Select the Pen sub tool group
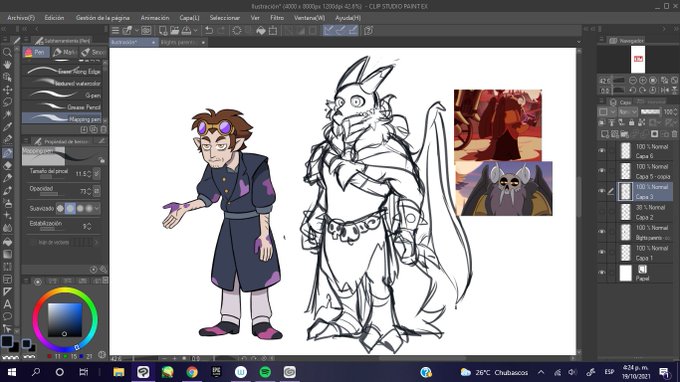This screenshot has height=382, width=680. click(36, 52)
